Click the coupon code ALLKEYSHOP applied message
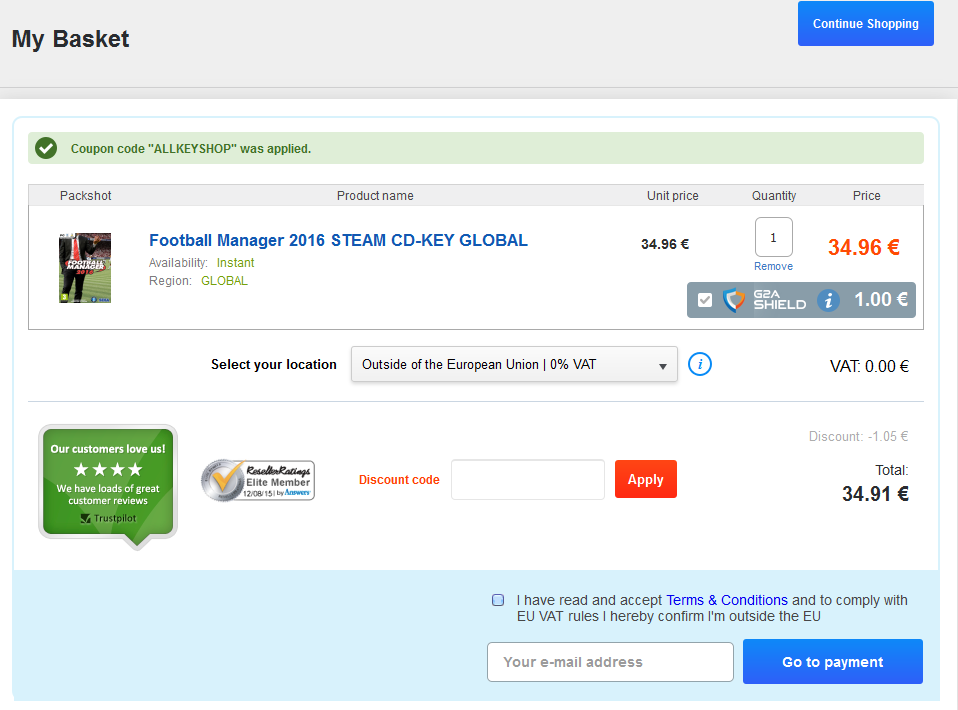Screen dimensions: 958x710 [191, 148]
